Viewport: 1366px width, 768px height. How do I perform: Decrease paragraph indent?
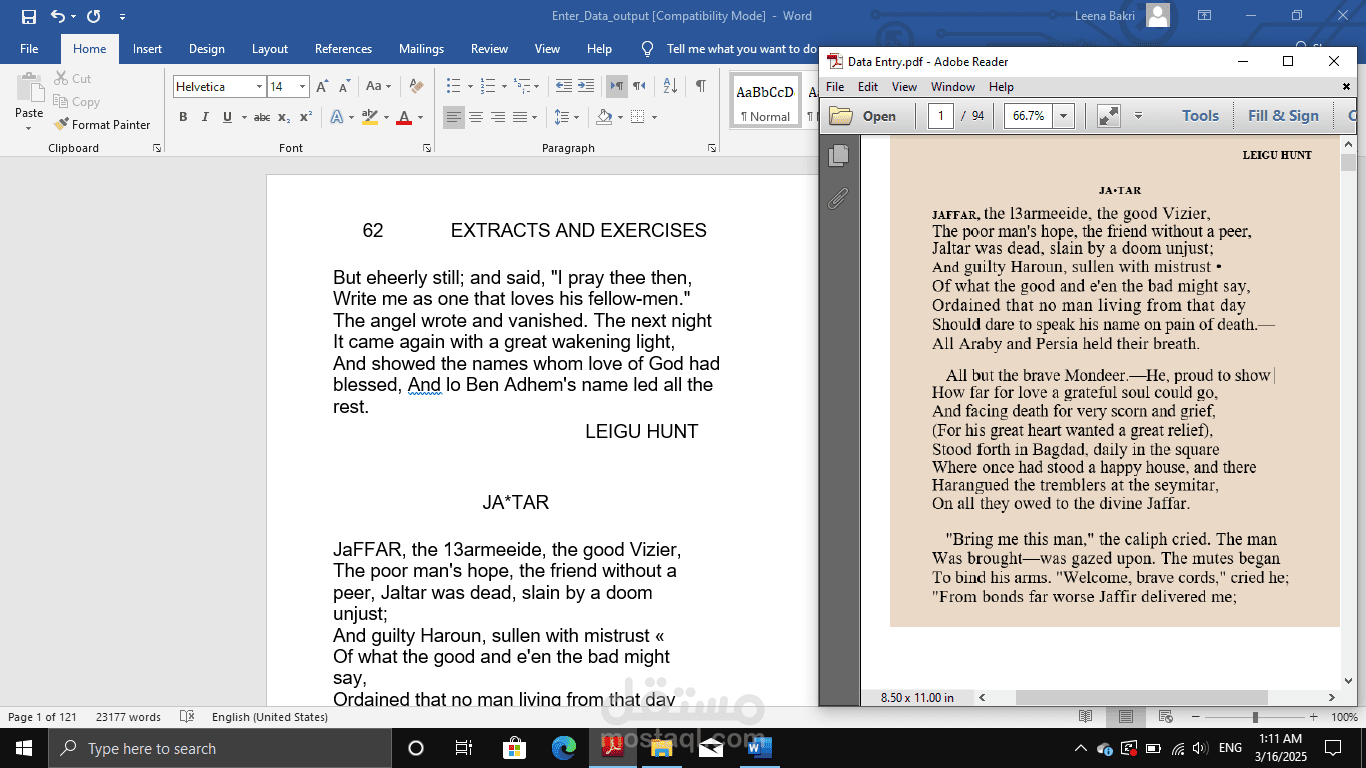564,86
